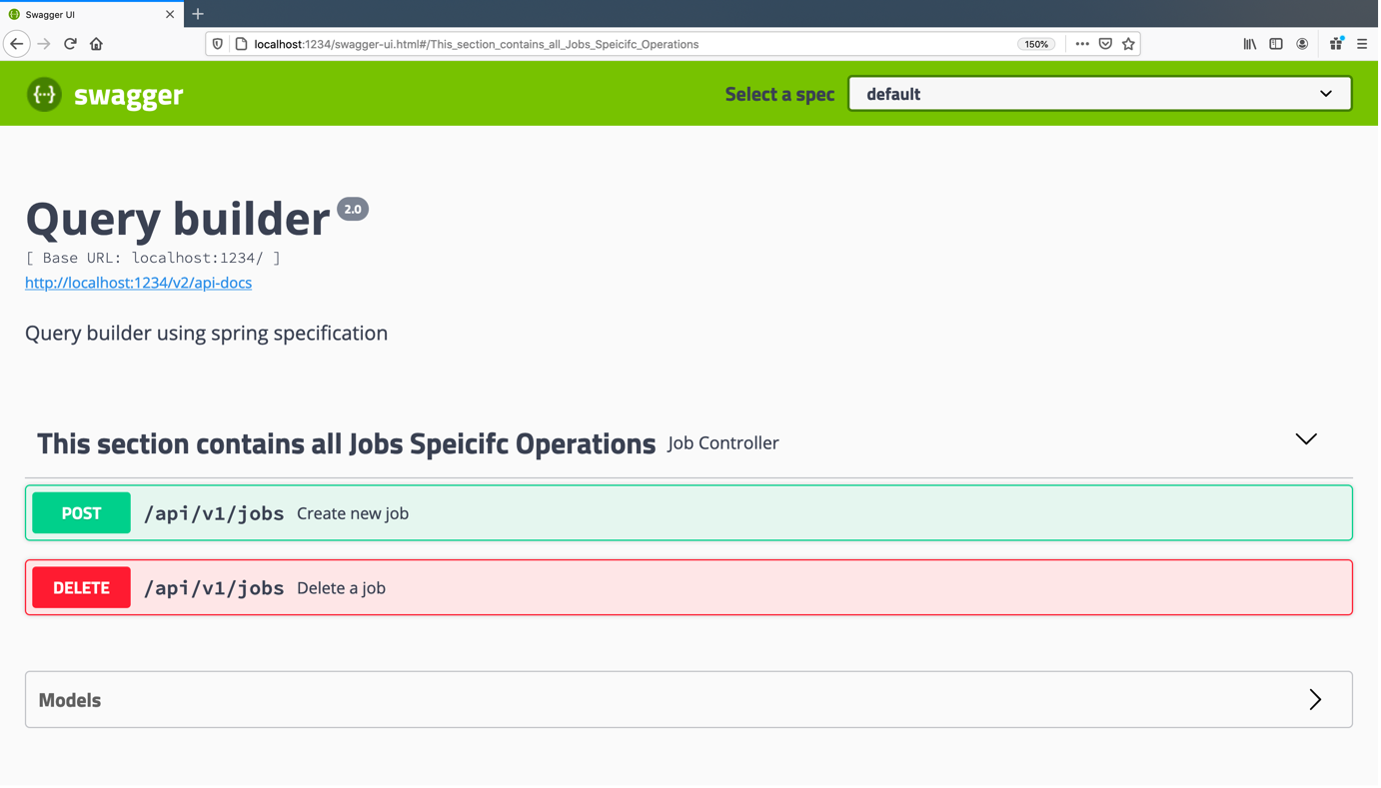1381x788 pixels.
Task: Close the Swagger UI tab
Action: coord(169,14)
